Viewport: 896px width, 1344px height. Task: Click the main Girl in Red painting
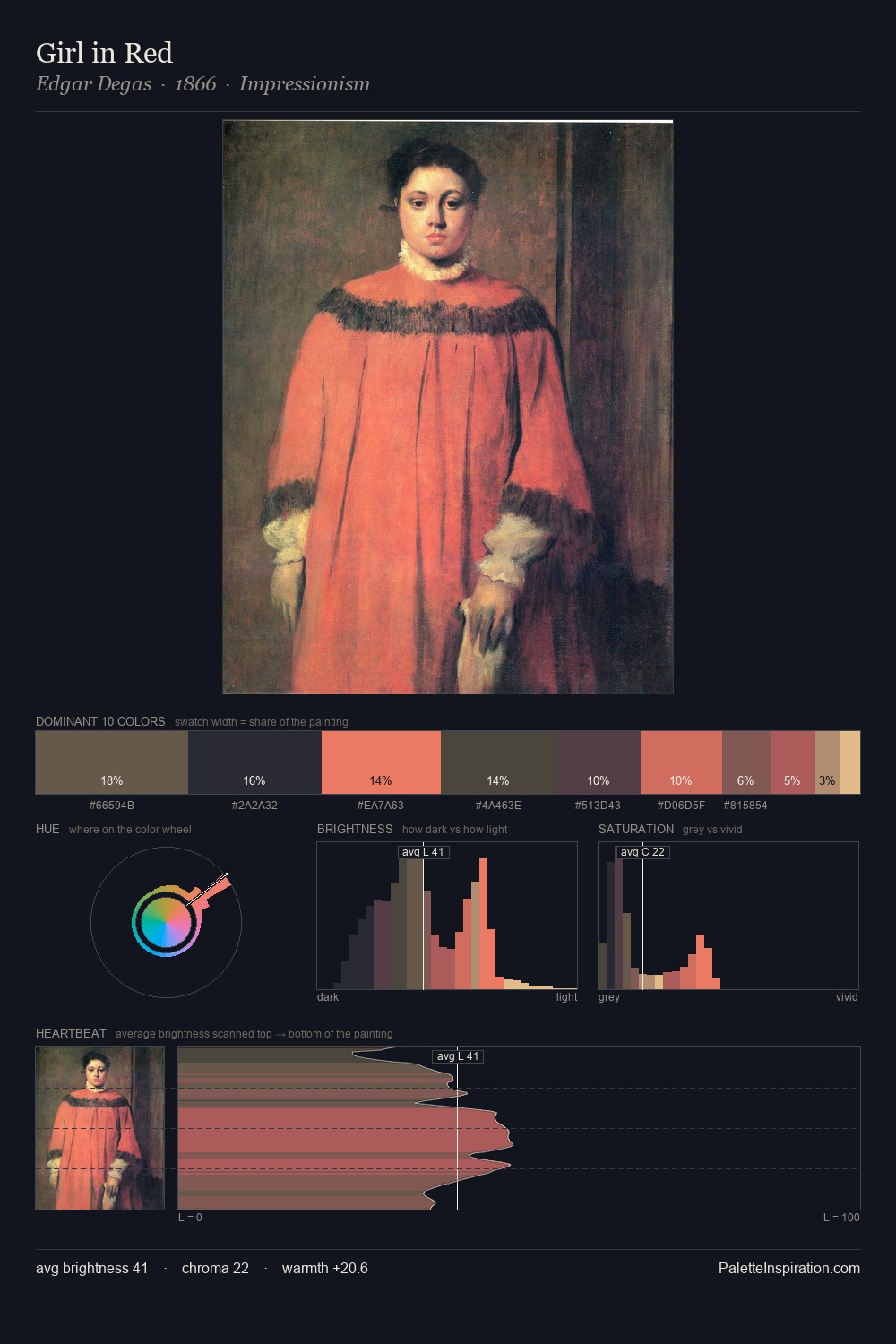point(448,407)
